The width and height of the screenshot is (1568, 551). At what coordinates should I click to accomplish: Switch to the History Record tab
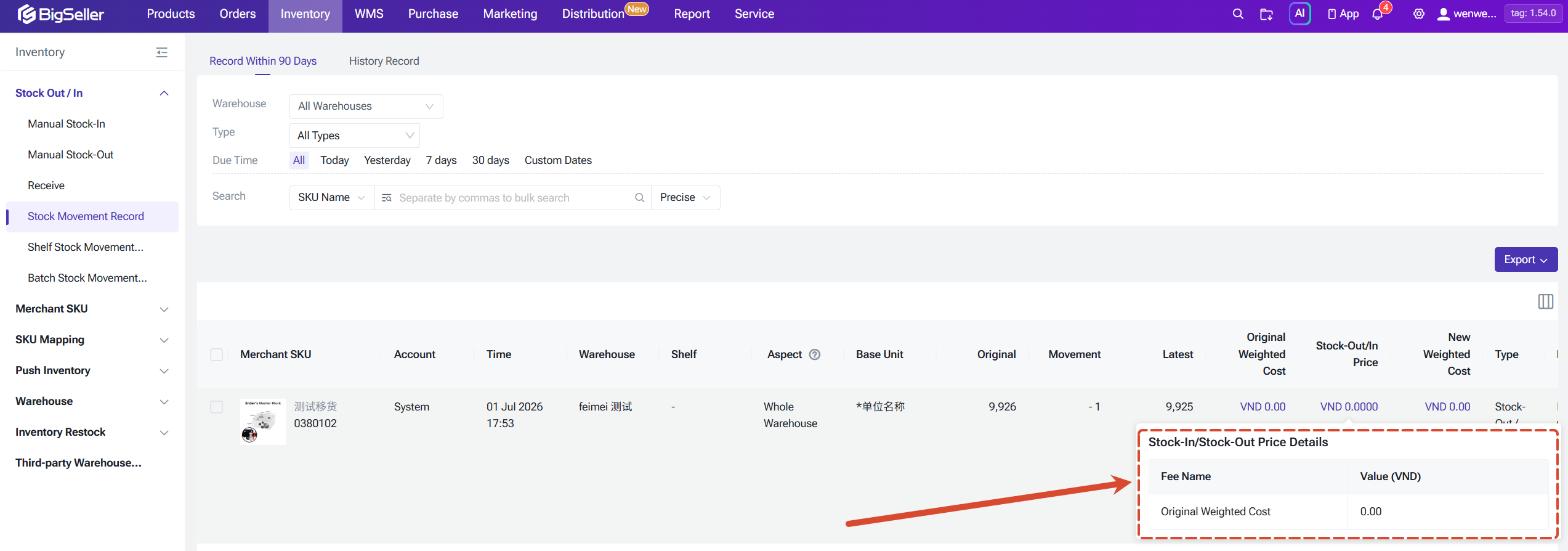pyautogui.click(x=384, y=61)
